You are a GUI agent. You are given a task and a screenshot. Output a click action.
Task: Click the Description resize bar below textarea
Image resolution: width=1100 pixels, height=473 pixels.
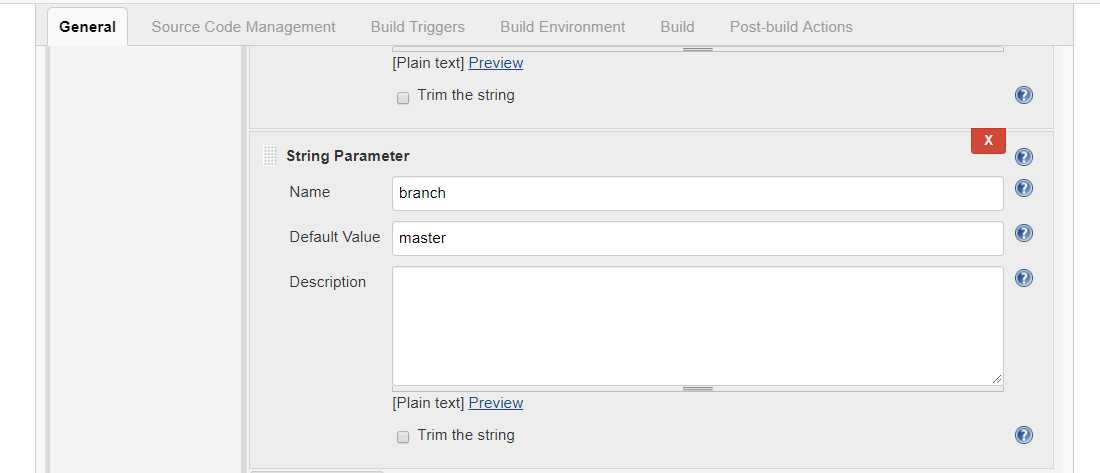pyautogui.click(x=697, y=388)
